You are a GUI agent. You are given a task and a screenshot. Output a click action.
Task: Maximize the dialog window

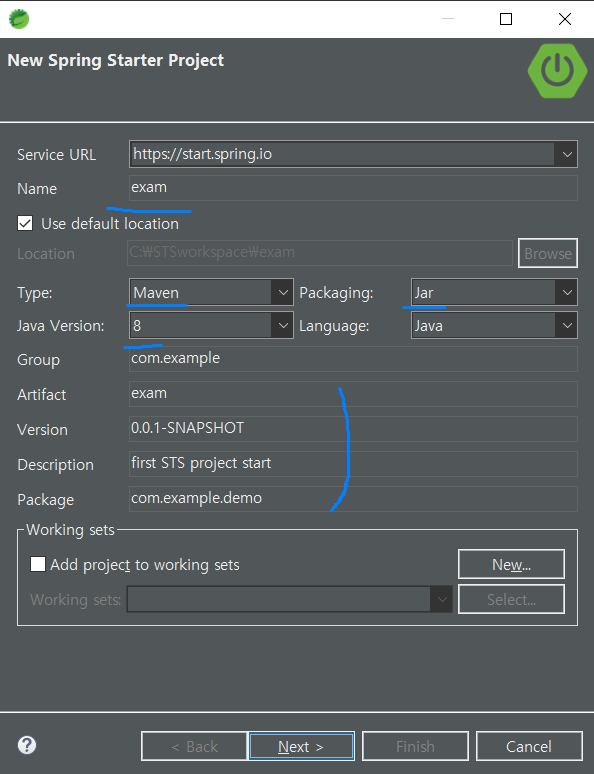(x=506, y=19)
